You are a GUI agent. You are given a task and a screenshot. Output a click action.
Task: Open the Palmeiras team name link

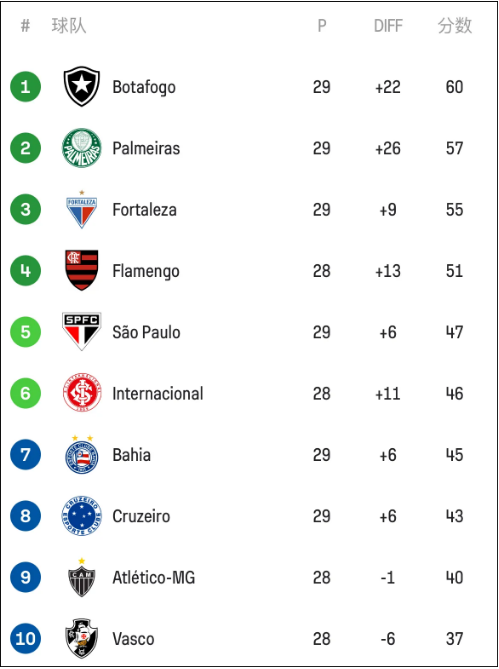click(x=146, y=148)
